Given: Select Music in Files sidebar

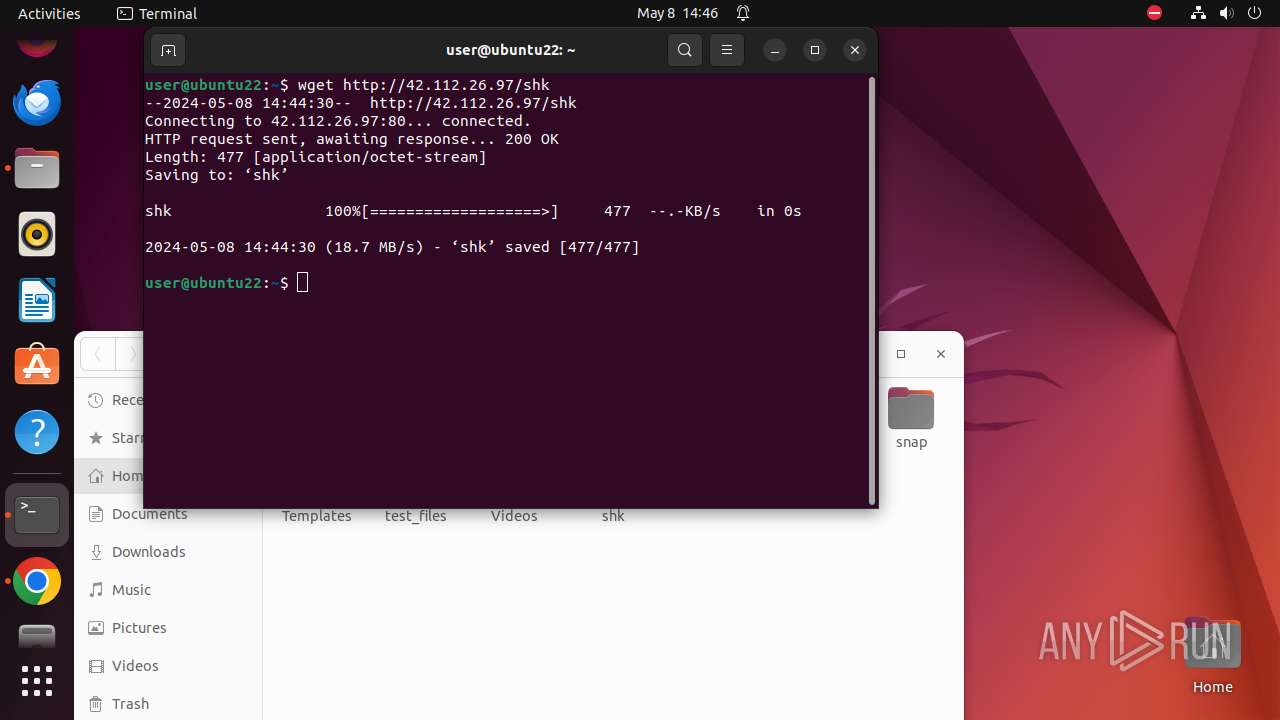Looking at the screenshot, I should pyautogui.click(x=168, y=590).
